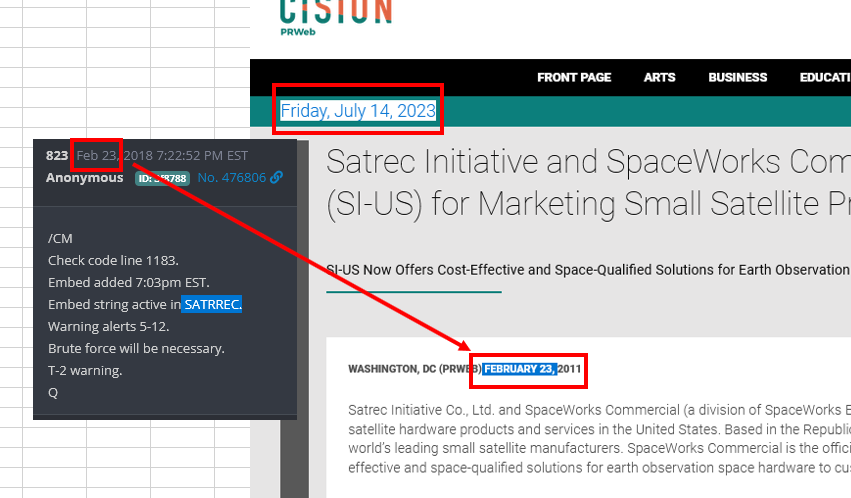Click the line T-2 warning
Image resolution: width=851 pixels, height=498 pixels.
click(x=85, y=371)
